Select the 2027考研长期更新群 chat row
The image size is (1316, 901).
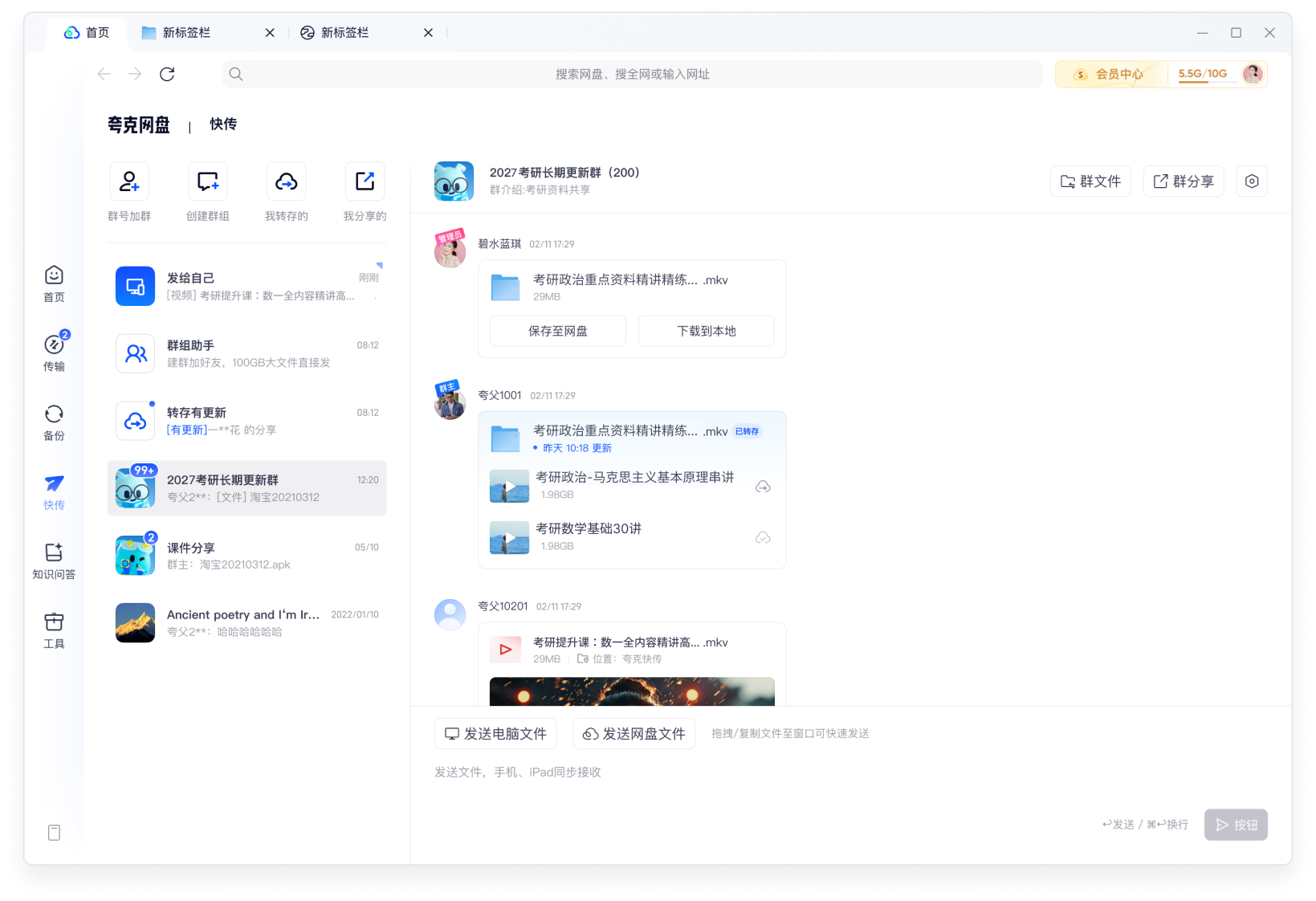246,488
